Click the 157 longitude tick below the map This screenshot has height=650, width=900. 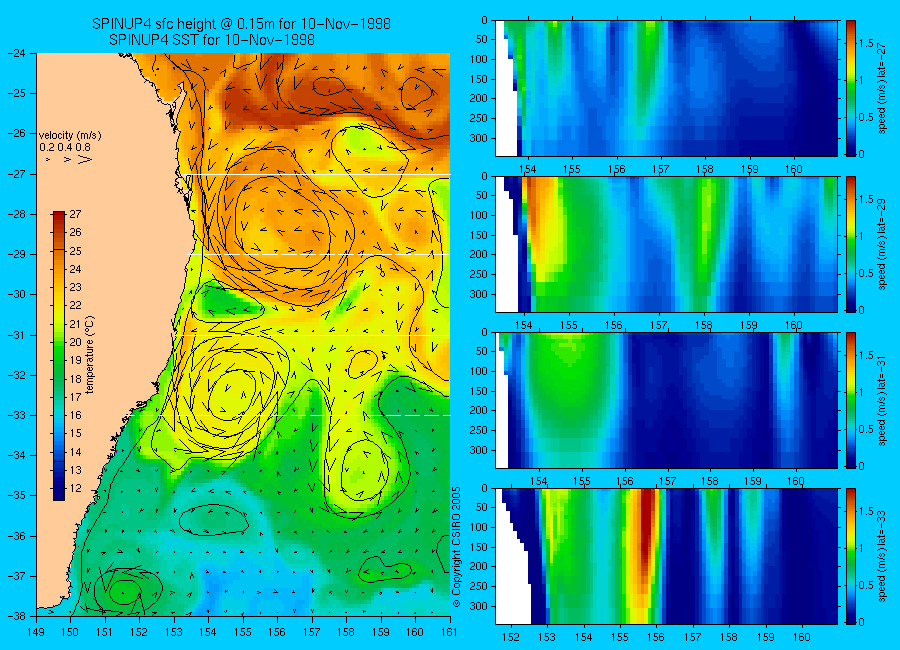tap(312, 632)
